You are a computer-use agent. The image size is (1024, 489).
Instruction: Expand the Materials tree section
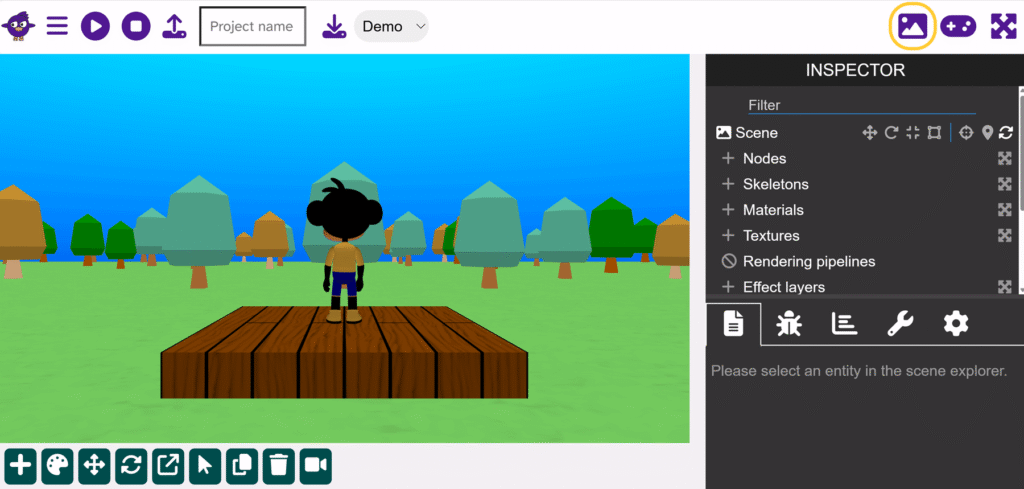(x=728, y=210)
